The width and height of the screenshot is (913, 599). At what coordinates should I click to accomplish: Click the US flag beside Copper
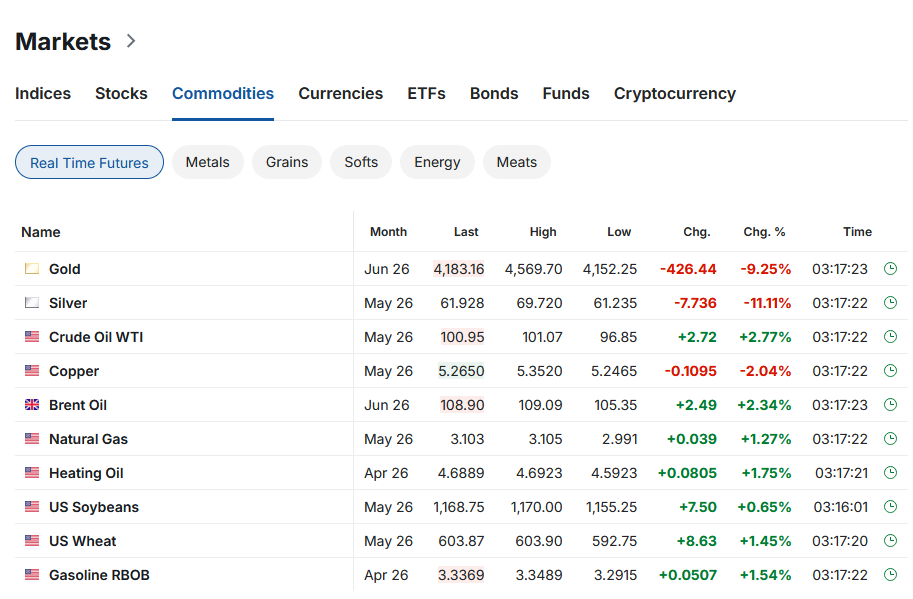(x=32, y=370)
